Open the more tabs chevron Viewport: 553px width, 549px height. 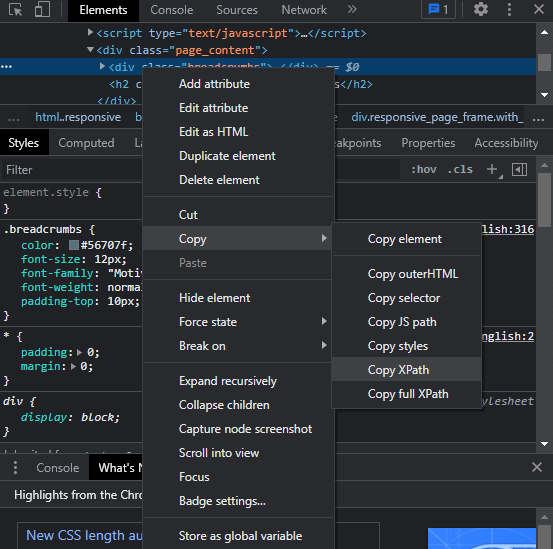pos(352,10)
